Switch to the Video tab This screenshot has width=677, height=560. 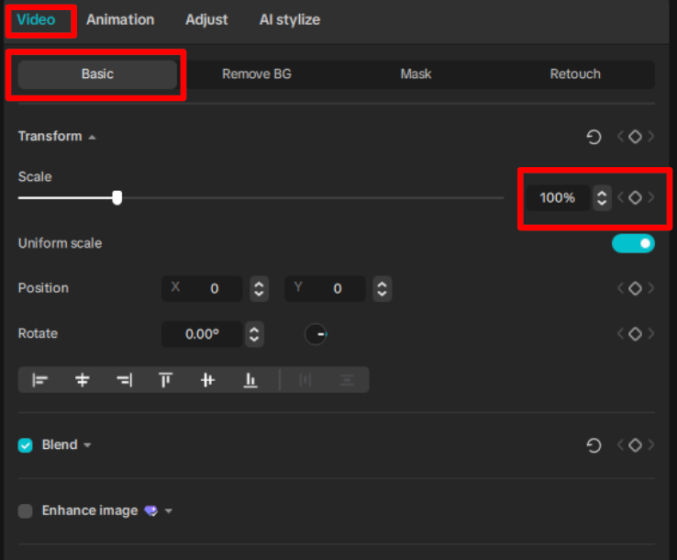pyautogui.click(x=36, y=20)
